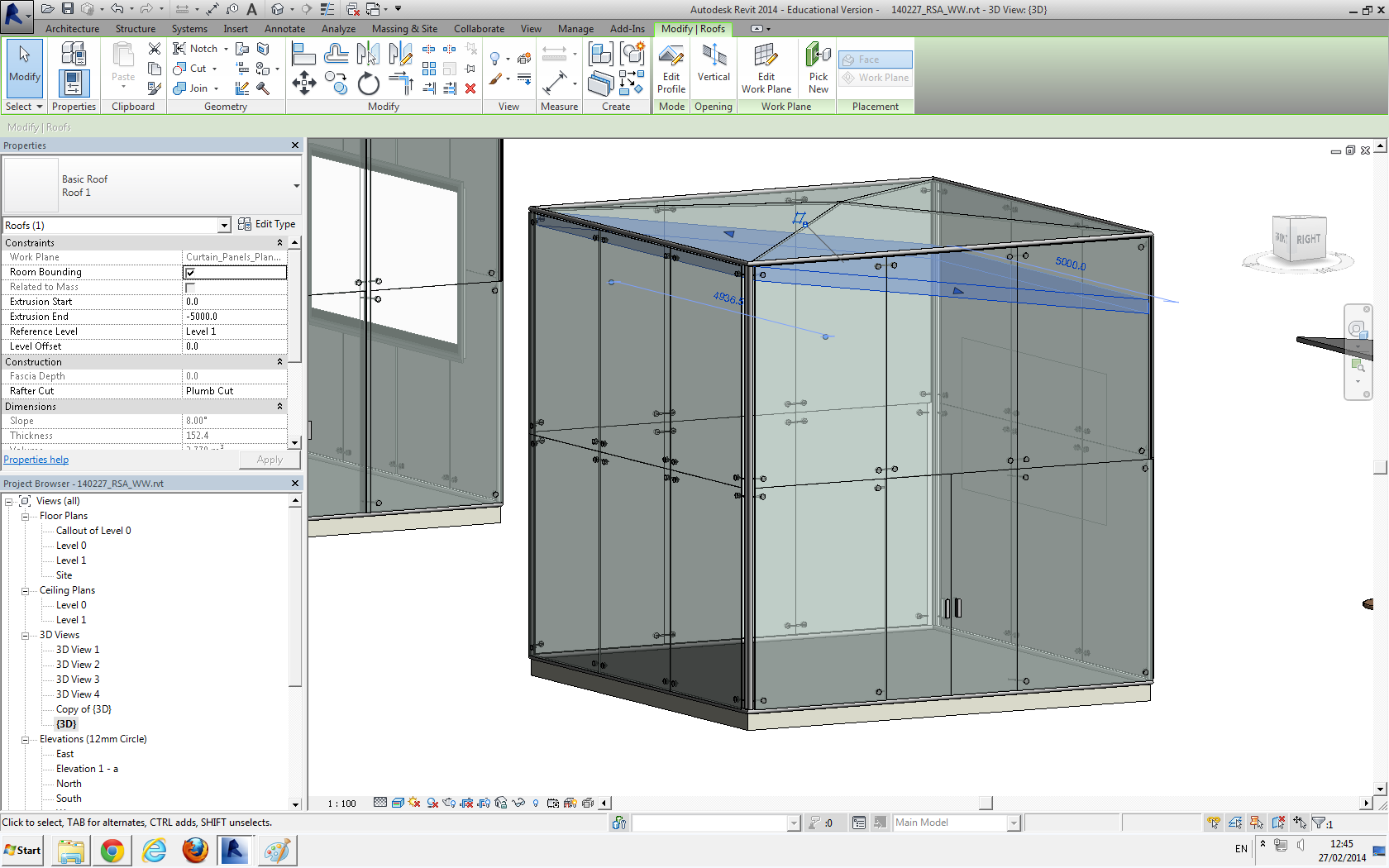Click the Edit Type button

[266, 224]
